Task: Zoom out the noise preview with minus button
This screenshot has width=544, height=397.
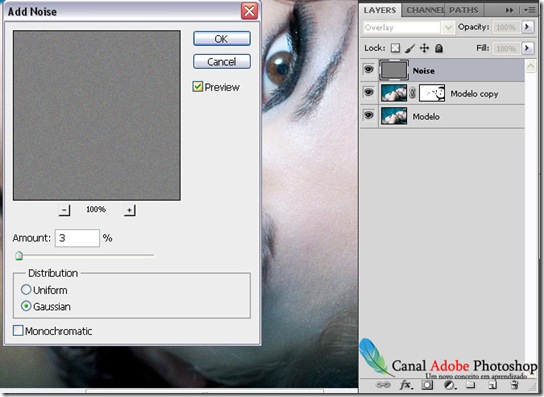Action: pyautogui.click(x=64, y=210)
